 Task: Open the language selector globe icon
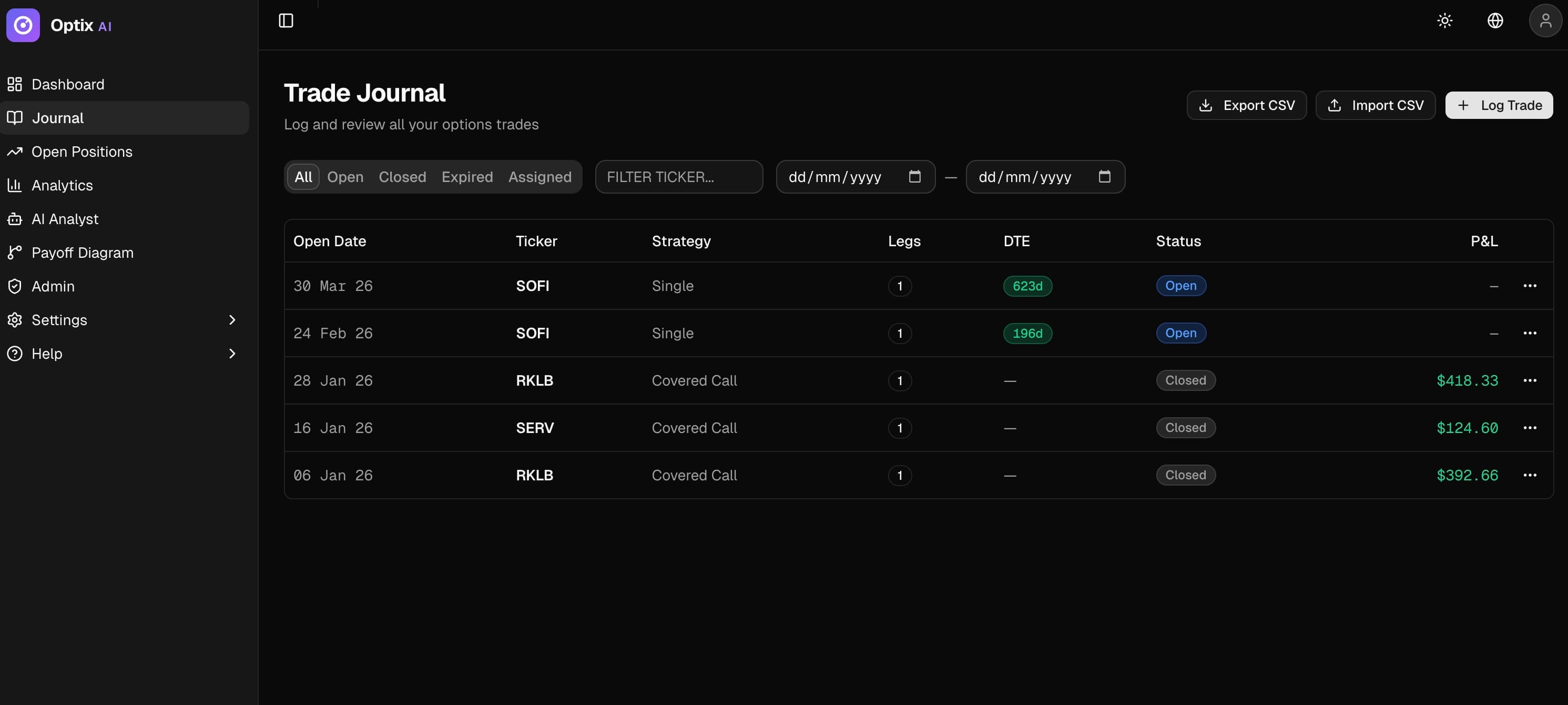(1495, 20)
